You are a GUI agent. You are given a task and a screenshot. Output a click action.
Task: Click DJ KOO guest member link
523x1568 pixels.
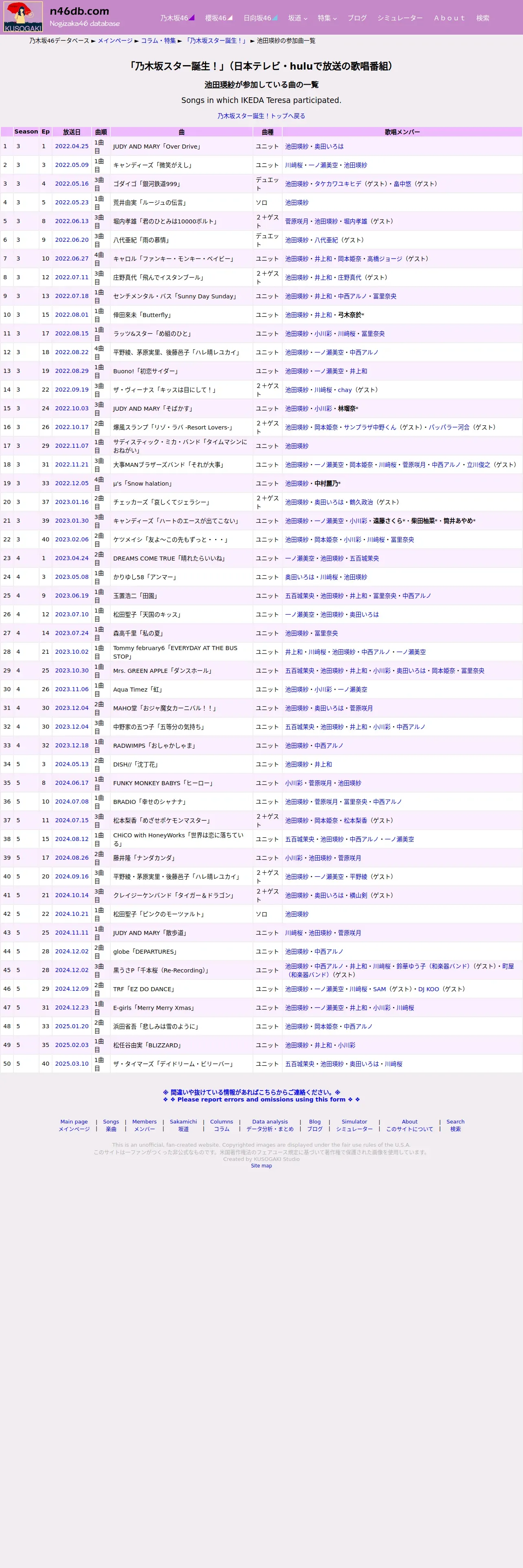[x=429, y=989]
